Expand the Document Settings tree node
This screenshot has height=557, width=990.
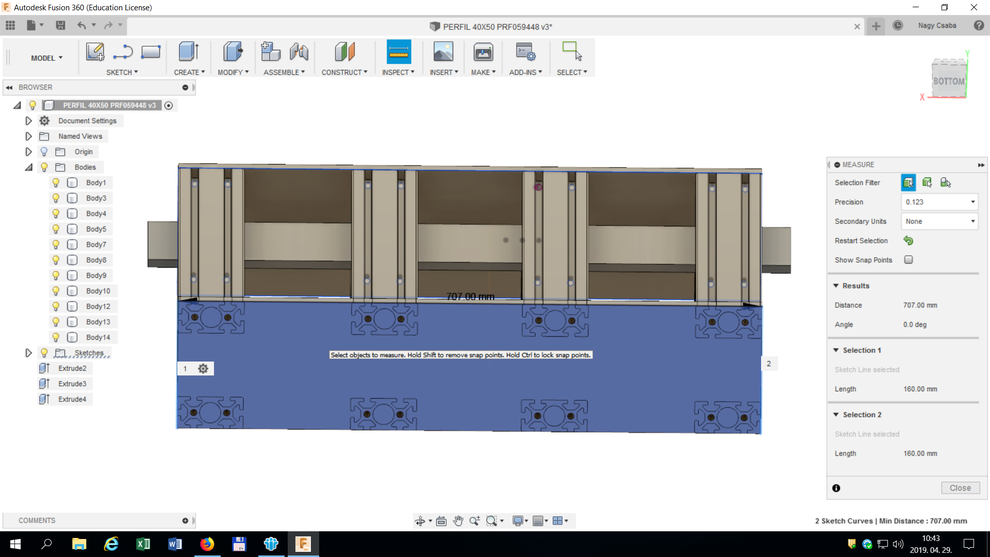tap(29, 121)
